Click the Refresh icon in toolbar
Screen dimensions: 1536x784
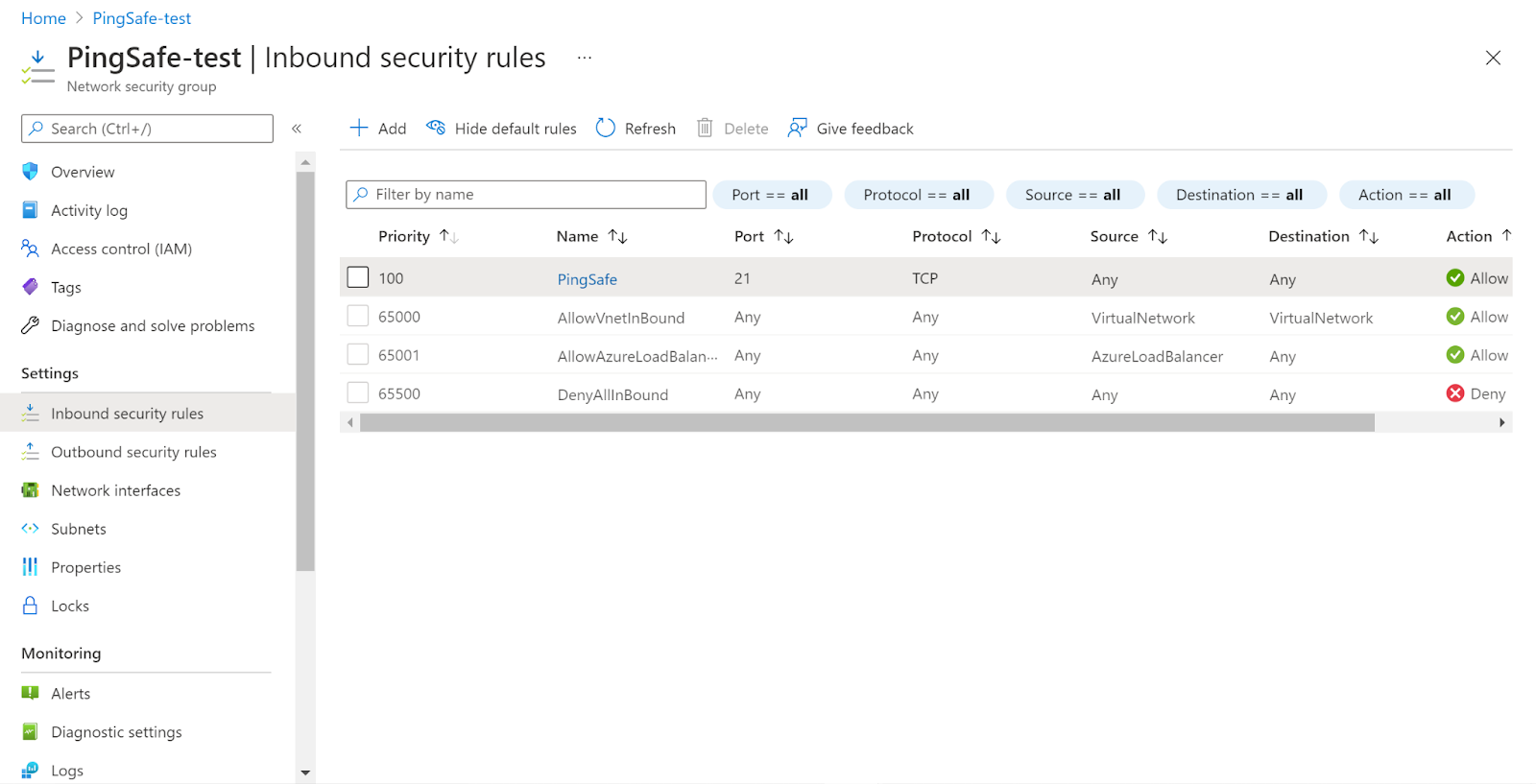[605, 129]
